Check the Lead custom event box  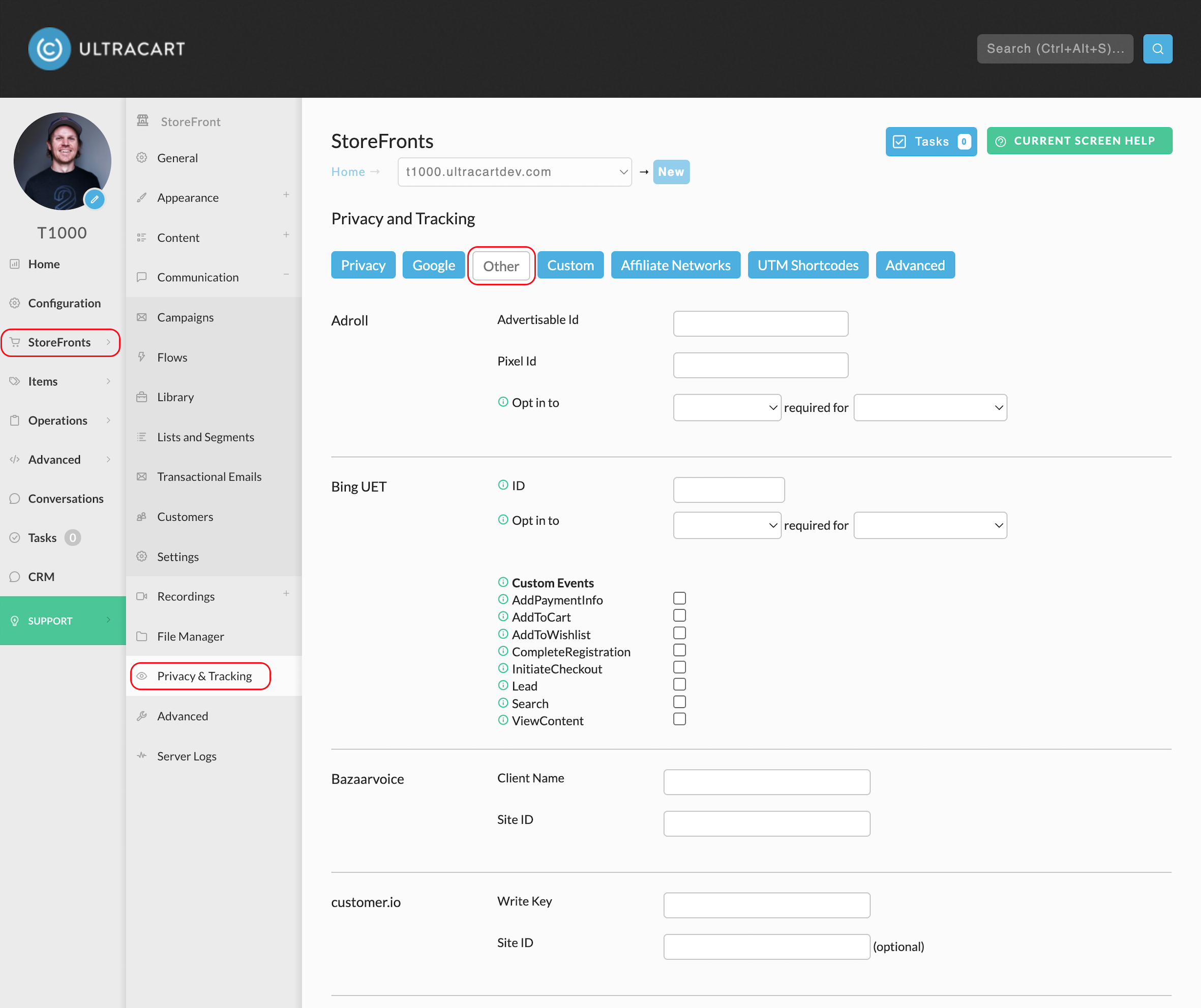(x=679, y=684)
